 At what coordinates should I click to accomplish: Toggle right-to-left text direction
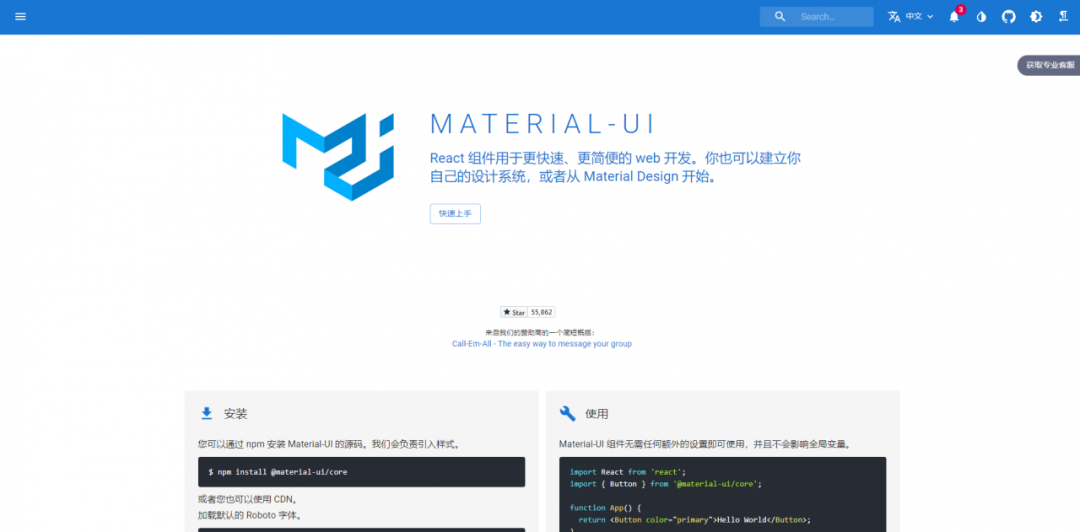click(x=1063, y=17)
